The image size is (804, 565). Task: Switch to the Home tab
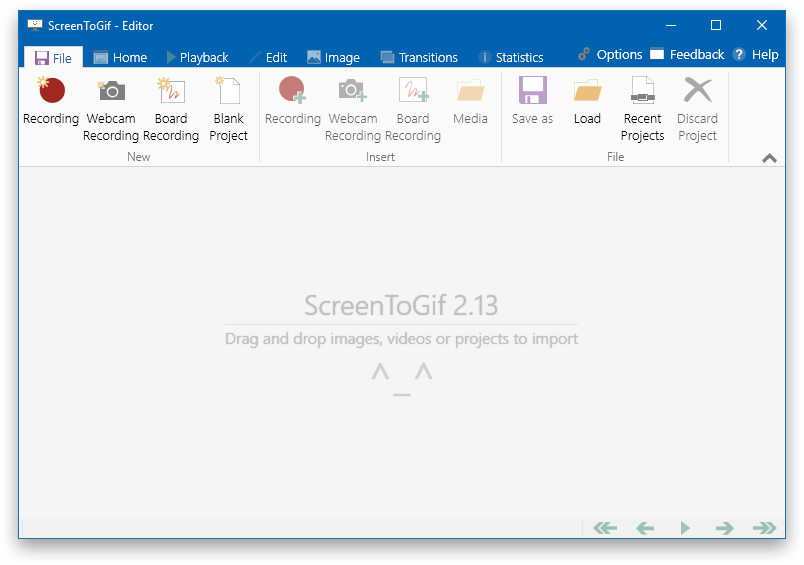click(120, 57)
